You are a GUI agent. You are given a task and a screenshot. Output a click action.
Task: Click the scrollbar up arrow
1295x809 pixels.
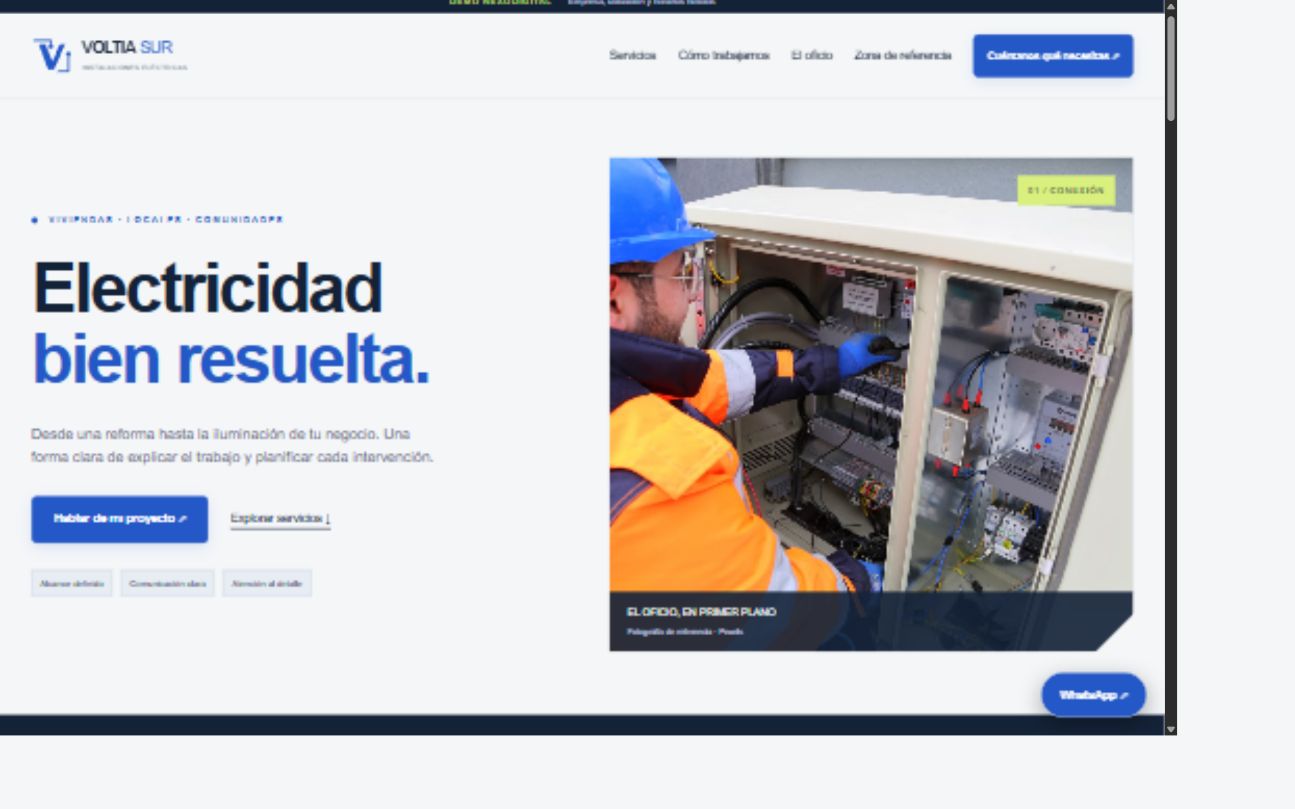(1170, 6)
